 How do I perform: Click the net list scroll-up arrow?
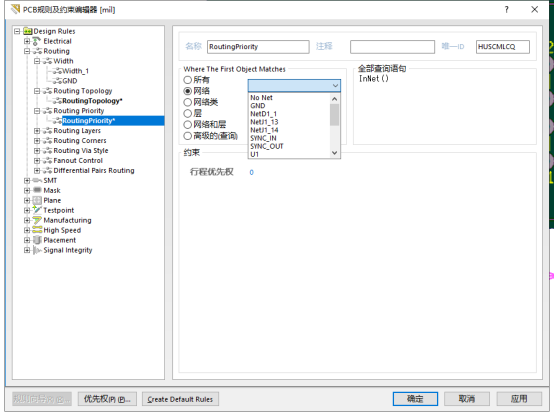tap(335, 99)
